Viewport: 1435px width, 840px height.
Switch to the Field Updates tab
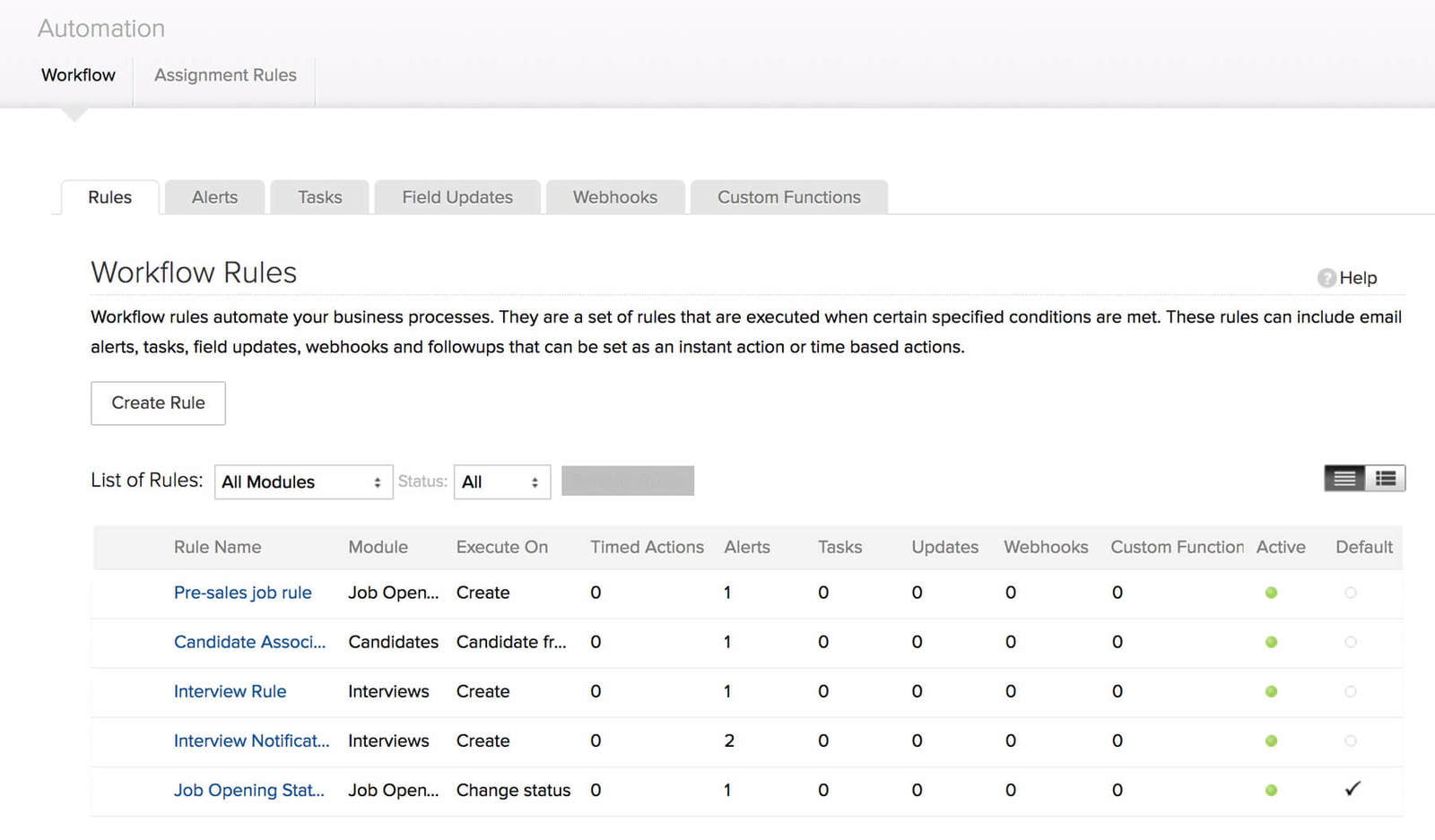point(457,197)
